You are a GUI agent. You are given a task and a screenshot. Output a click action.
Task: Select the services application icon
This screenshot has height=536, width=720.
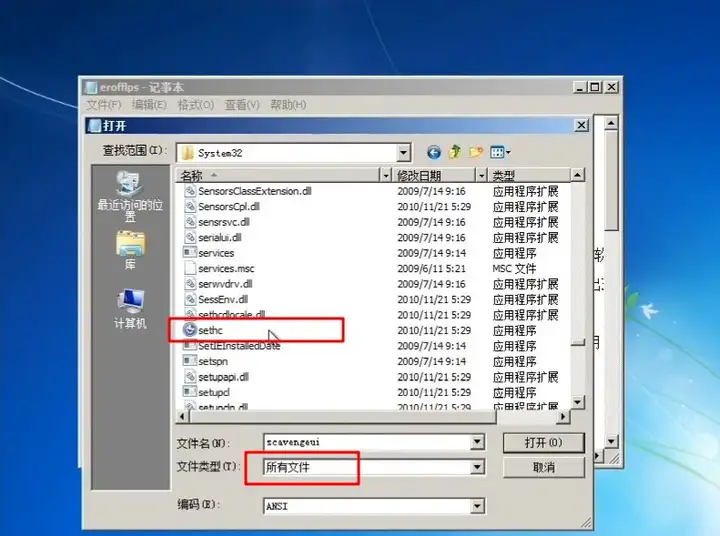click(x=189, y=253)
